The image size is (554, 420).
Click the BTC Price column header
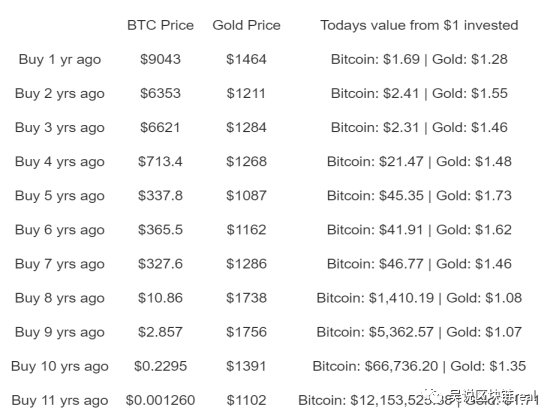[x=160, y=25]
